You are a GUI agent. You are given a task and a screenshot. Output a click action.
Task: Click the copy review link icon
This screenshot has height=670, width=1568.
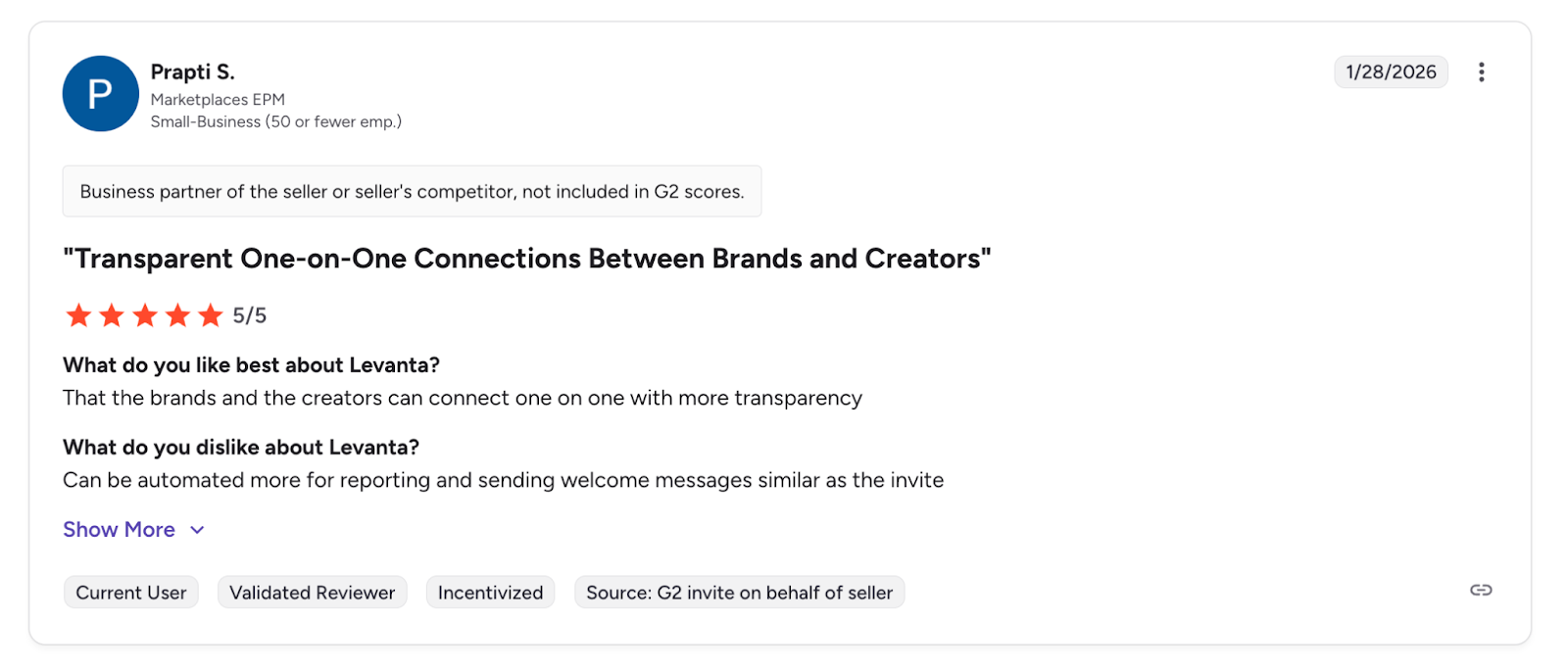click(x=1481, y=590)
